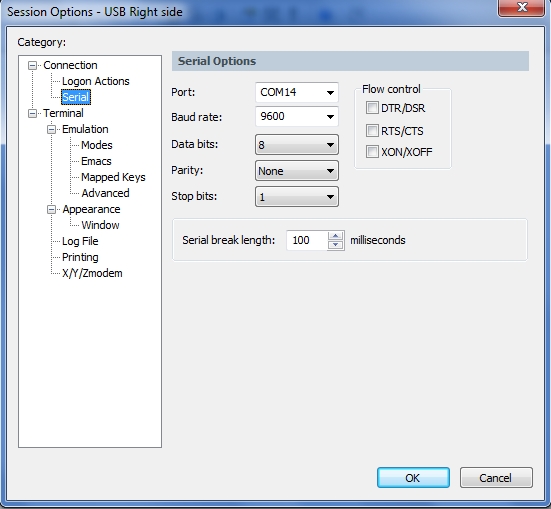
Task: Collapse the Connection tree node
Action: [32, 65]
